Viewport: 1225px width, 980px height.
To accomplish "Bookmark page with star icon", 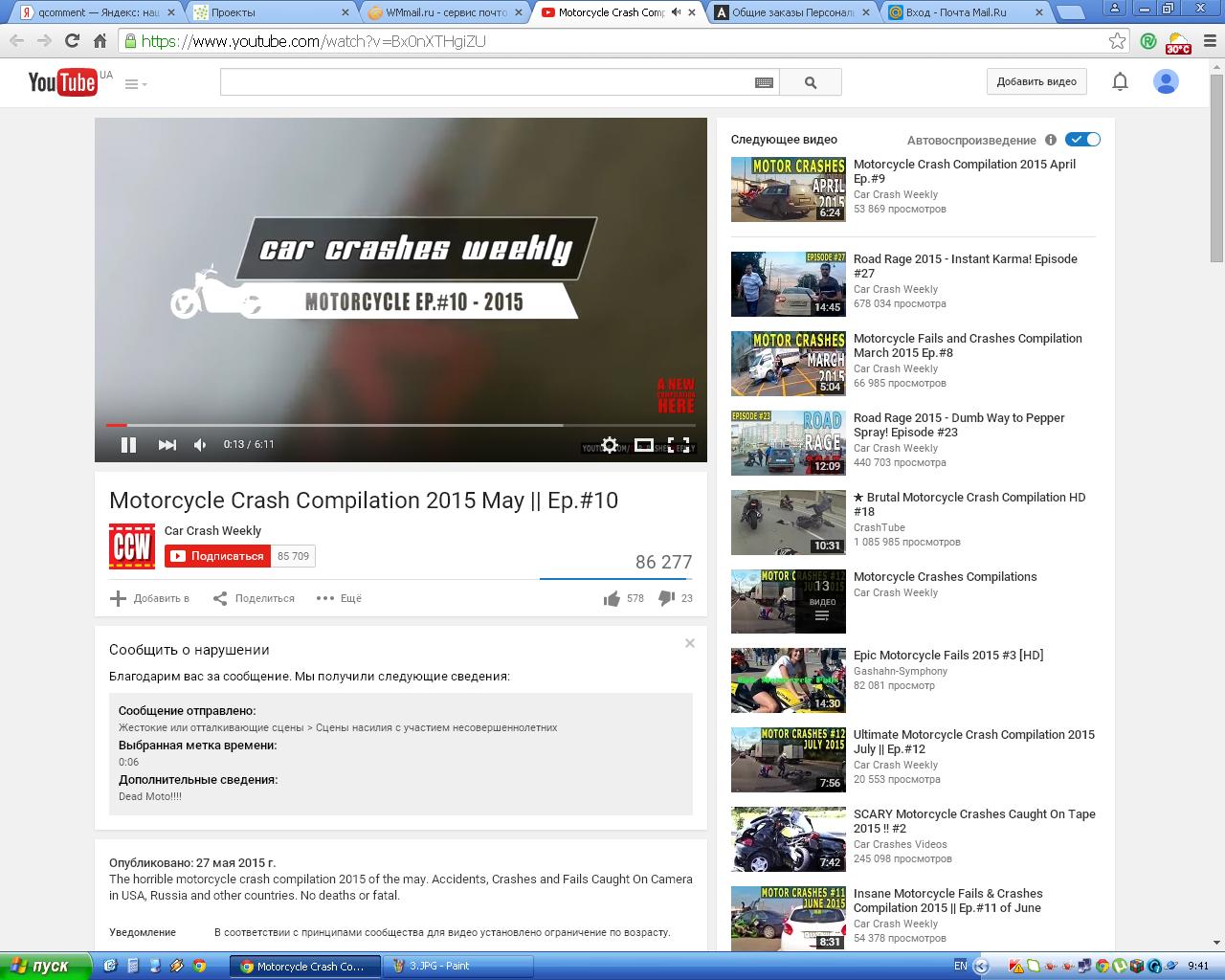I will click(x=1117, y=41).
